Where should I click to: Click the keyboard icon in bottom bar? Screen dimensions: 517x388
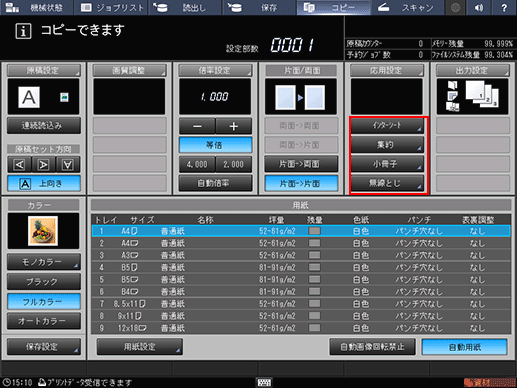tap(264, 382)
